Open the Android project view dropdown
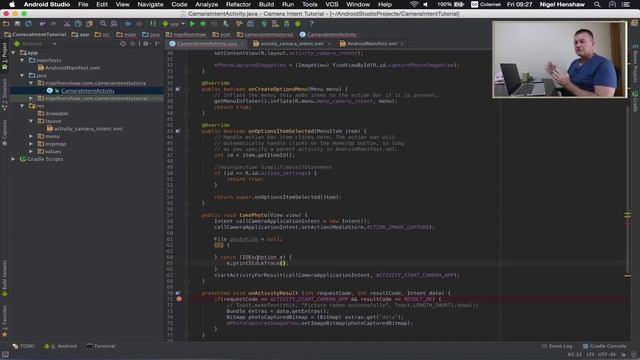 pyautogui.click(x=35, y=43)
